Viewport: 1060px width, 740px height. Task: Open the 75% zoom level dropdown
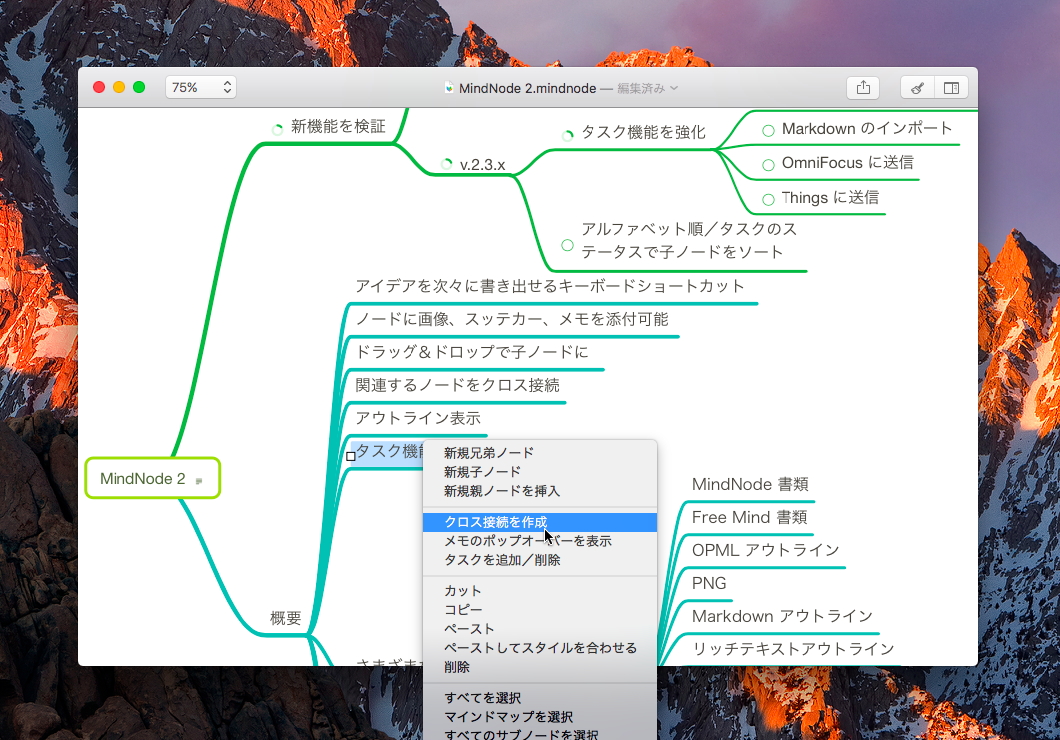click(201, 87)
